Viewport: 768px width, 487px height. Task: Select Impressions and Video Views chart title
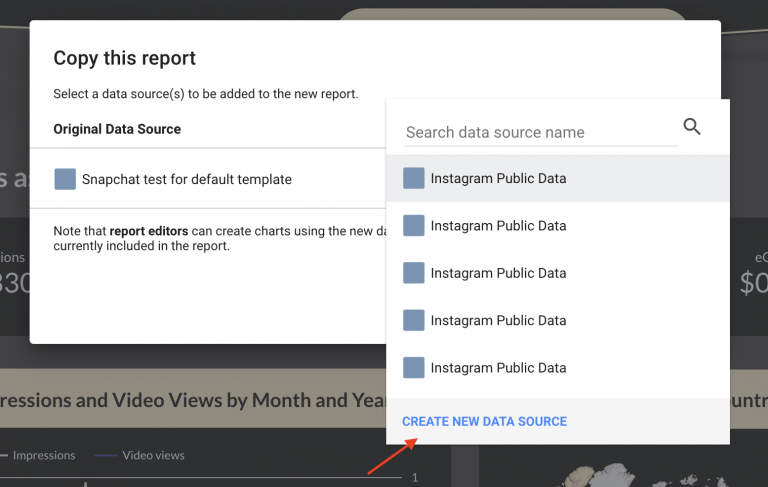coord(190,401)
